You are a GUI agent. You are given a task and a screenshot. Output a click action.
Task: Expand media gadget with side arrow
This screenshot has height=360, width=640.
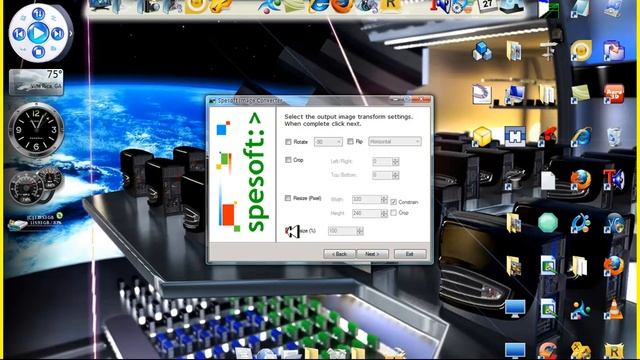click(71, 33)
